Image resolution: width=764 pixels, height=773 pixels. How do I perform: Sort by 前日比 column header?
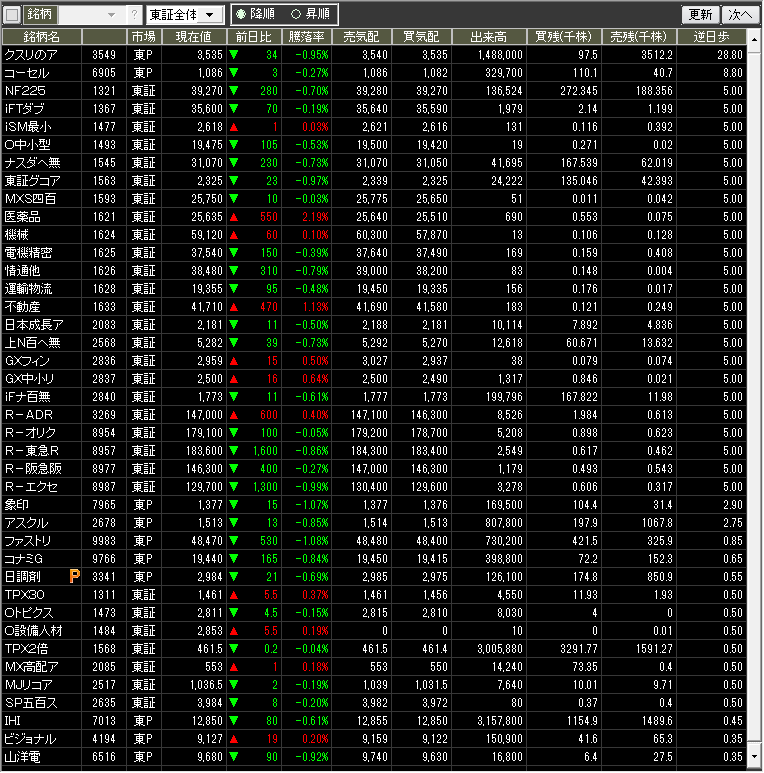tap(253, 36)
